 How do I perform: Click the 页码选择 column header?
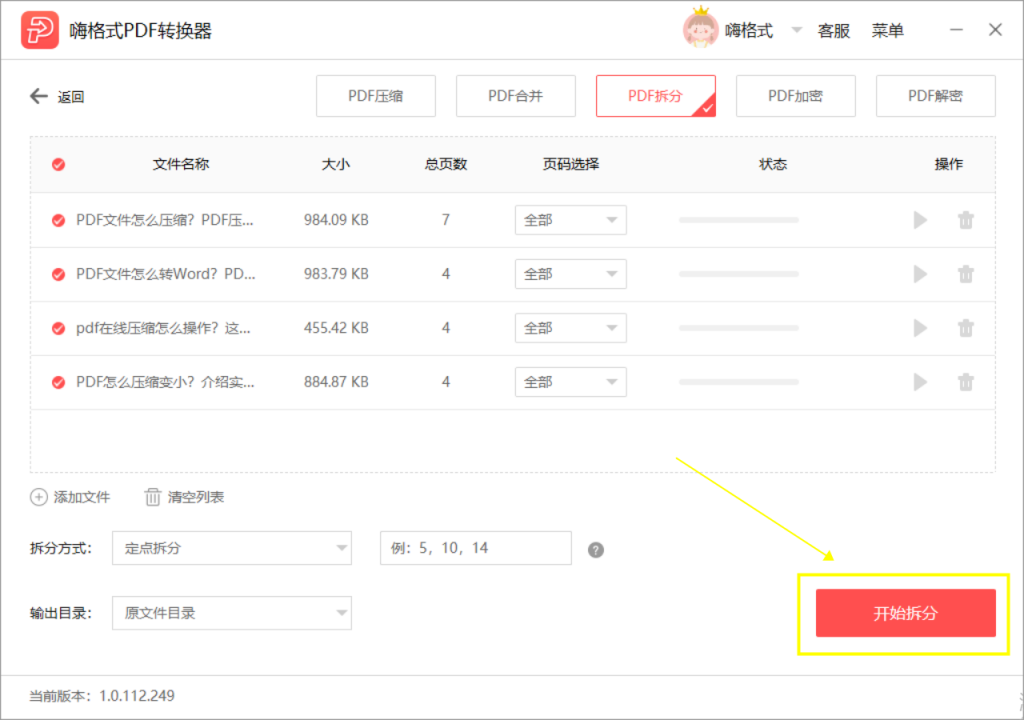click(571, 164)
